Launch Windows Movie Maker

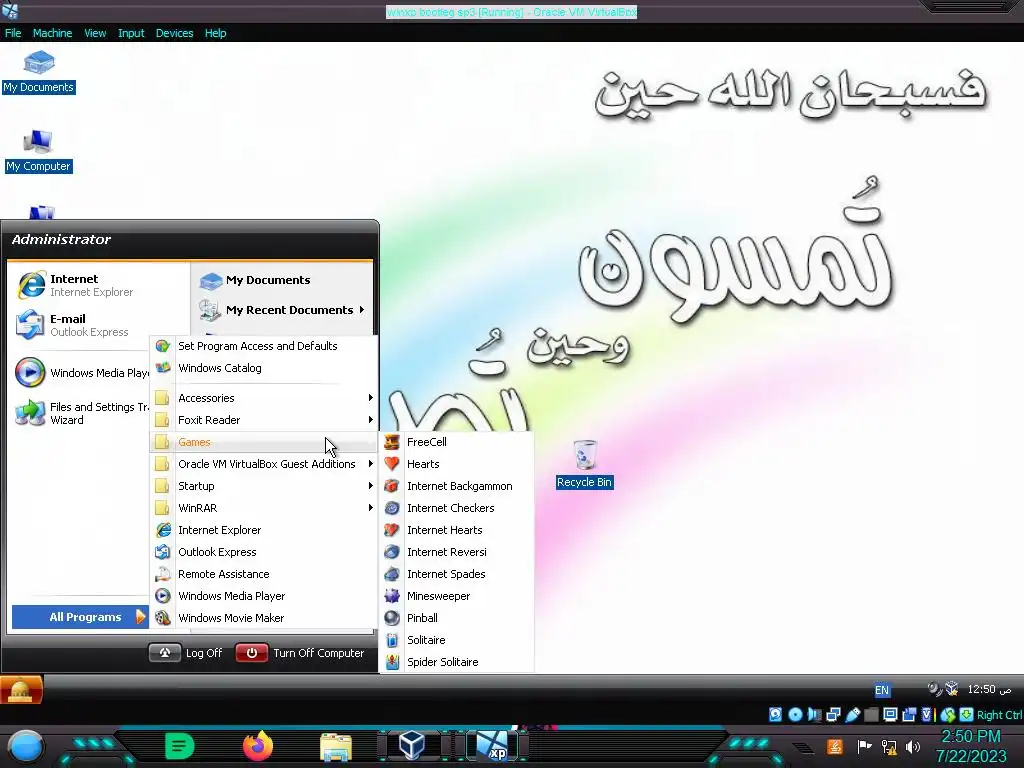tap(264, 618)
